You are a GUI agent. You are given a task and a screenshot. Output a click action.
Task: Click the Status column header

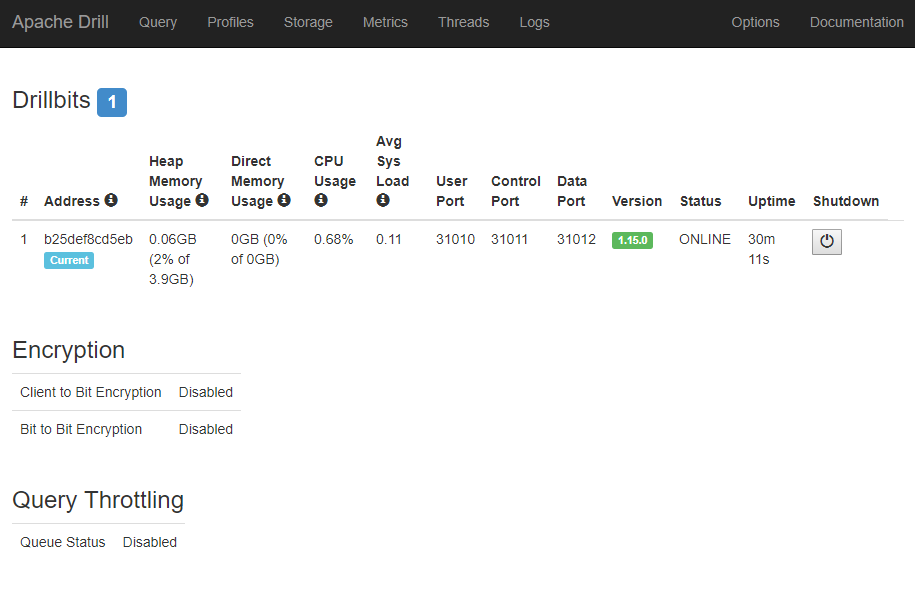click(x=700, y=201)
